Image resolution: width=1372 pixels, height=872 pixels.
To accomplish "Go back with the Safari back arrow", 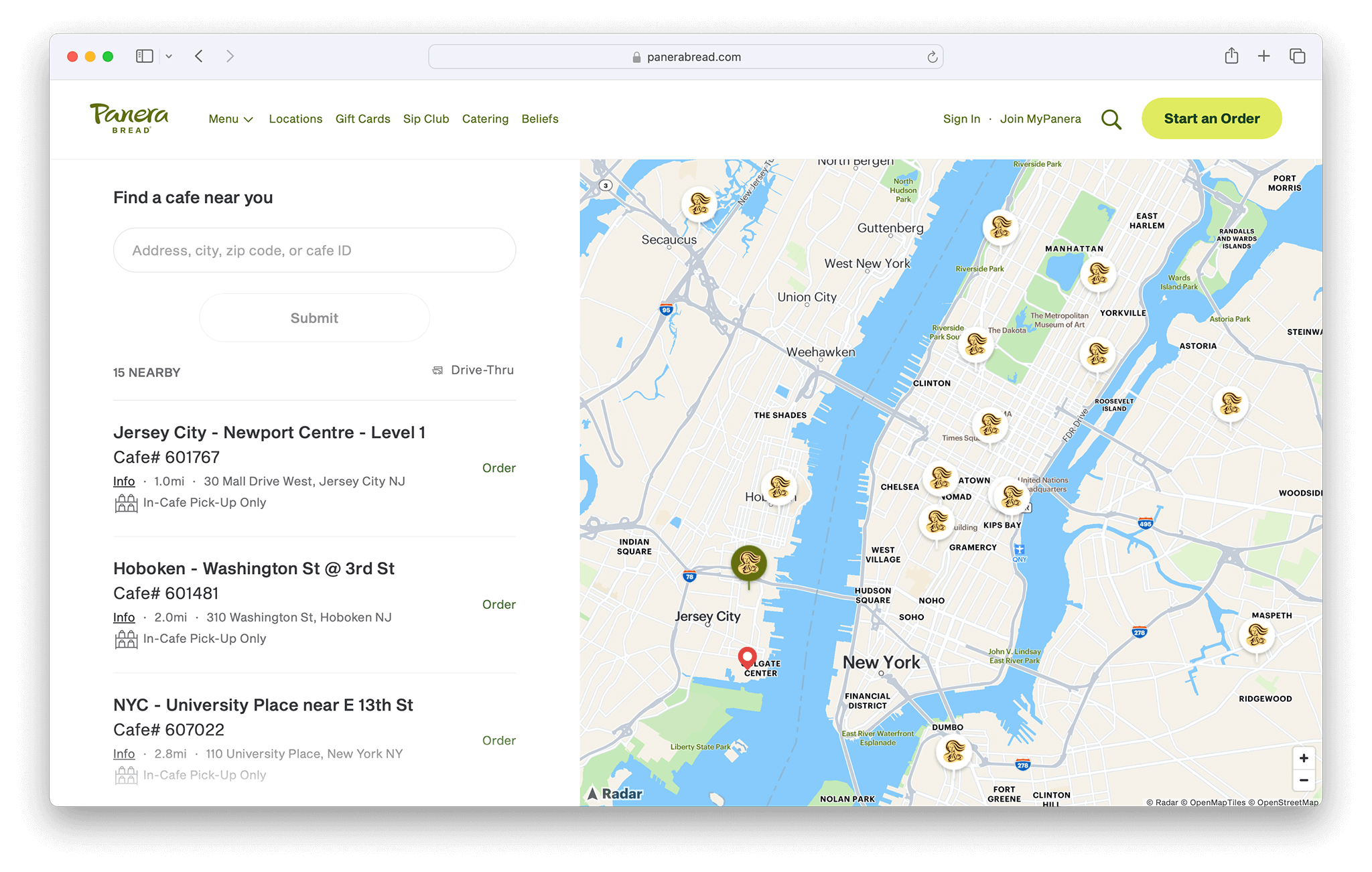I will [x=199, y=56].
